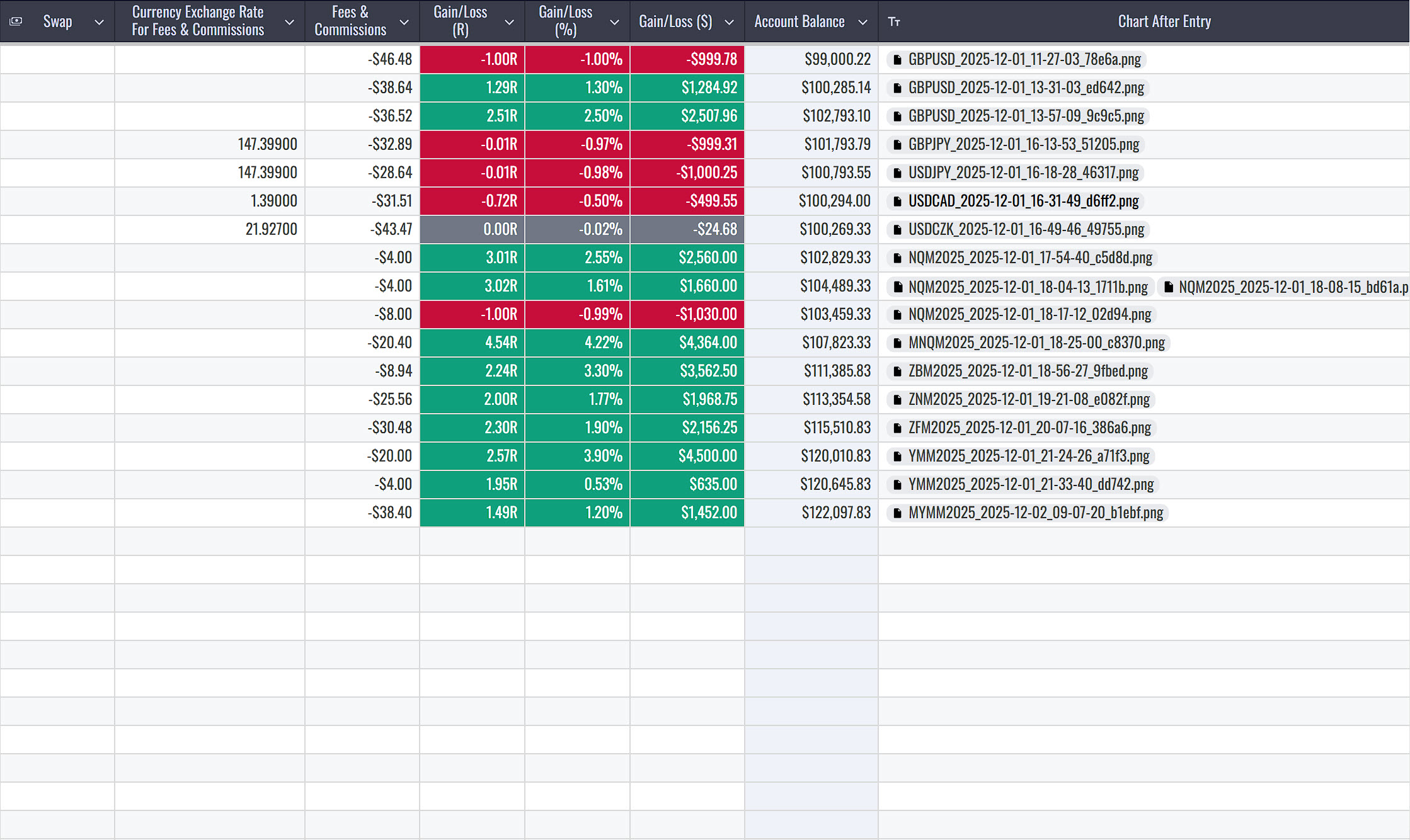Select the red -$1,030.00 Gain/Loss cell
This screenshot has width=1410, height=840.
click(687, 314)
